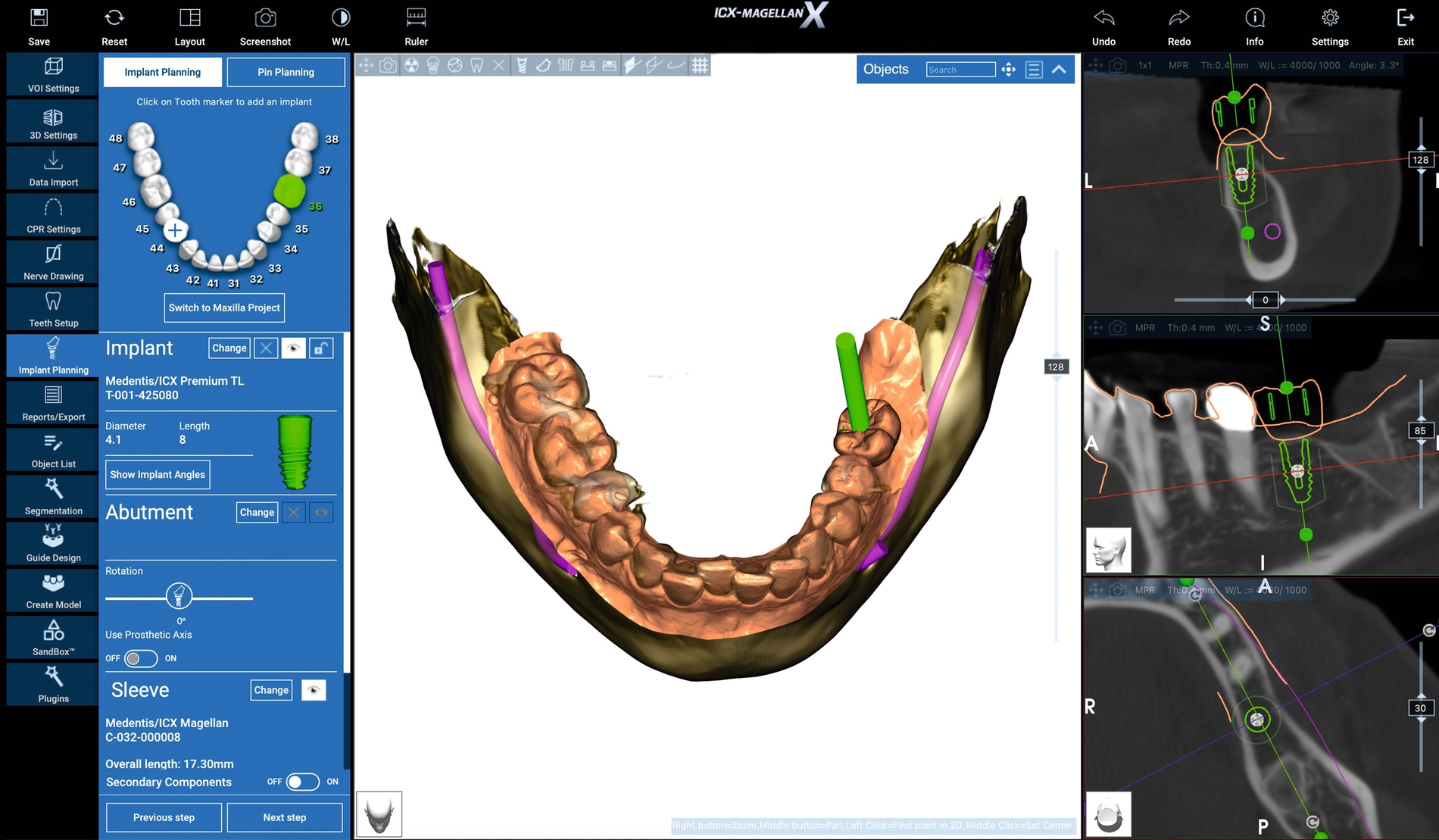Click the jaw orientation thumbnail in 3D view
The width and height of the screenshot is (1439, 840).
[x=379, y=814]
